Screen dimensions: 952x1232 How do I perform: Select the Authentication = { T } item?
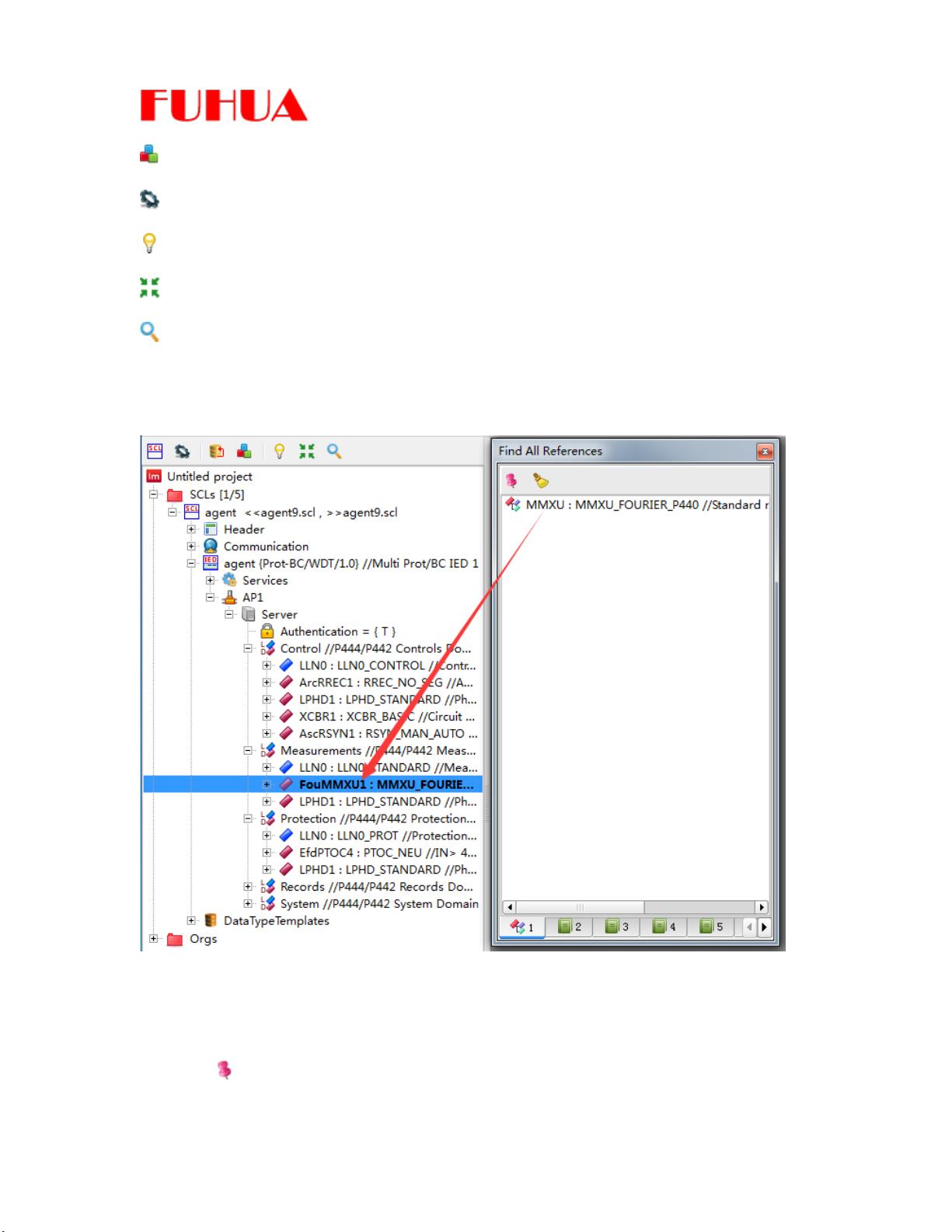(337, 632)
